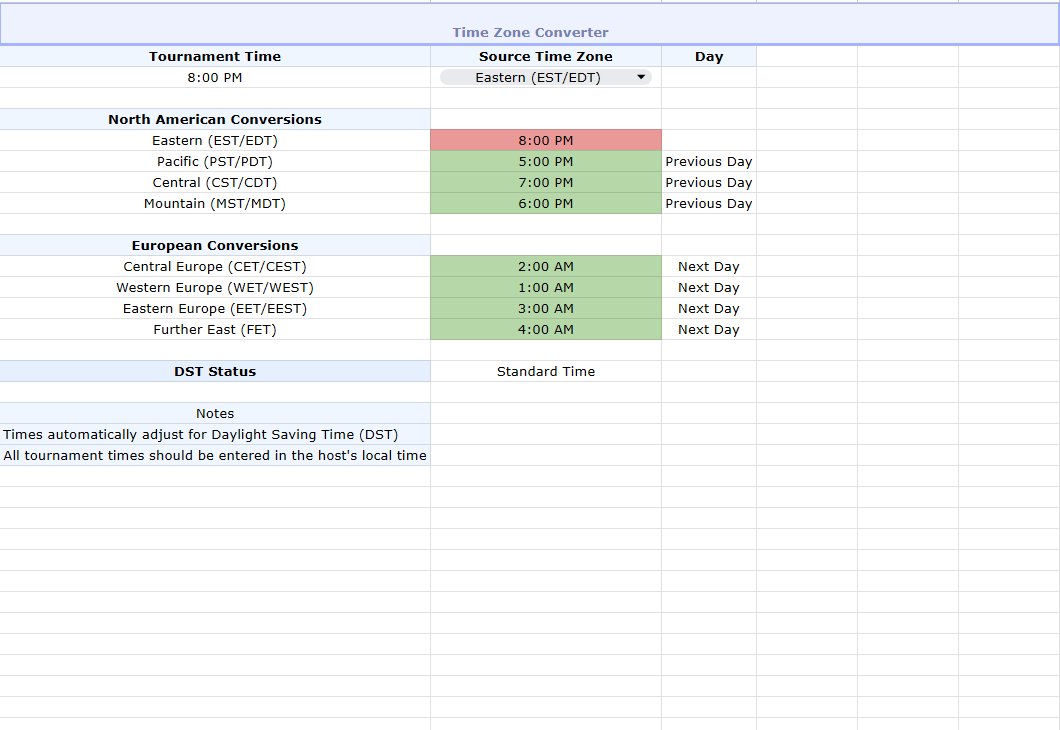Select the Standard Time status cell
Viewport: 1060px width, 730px height.
[546, 370]
